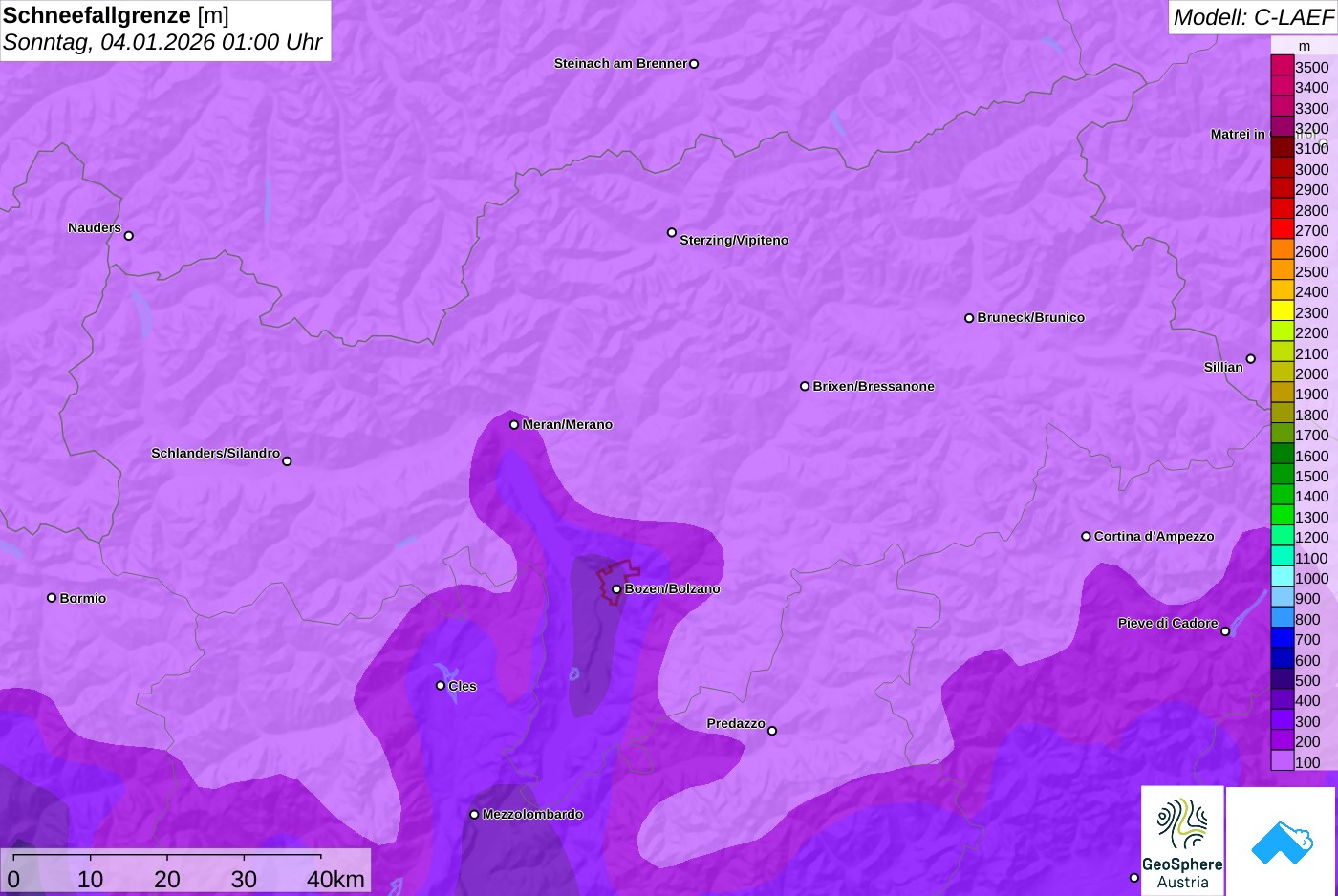This screenshot has width=1338, height=896.
Task: Select the 700 m blue legend color
Action: (x=1283, y=638)
